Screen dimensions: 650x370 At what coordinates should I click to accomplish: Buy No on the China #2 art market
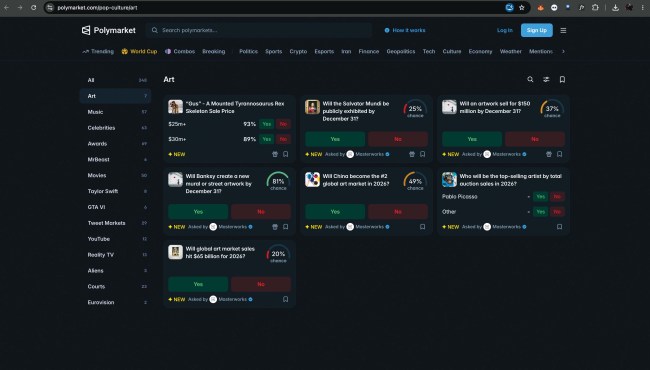coord(398,212)
